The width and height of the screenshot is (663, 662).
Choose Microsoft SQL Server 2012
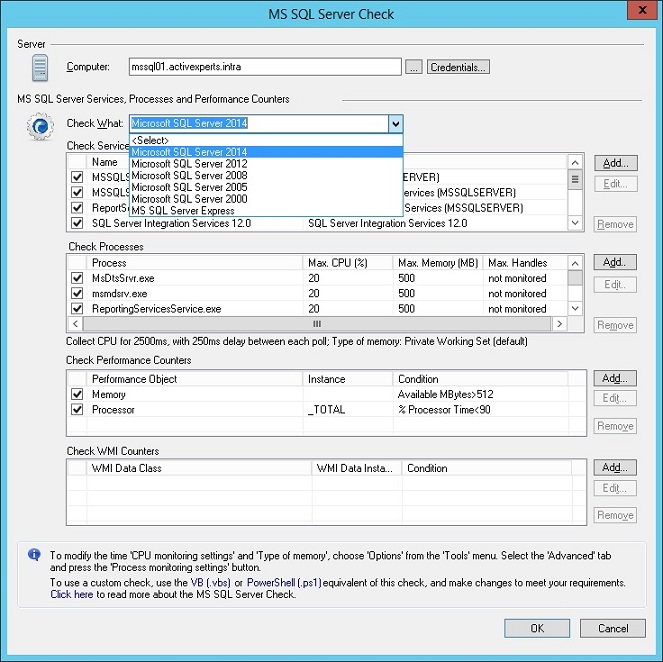pos(266,164)
